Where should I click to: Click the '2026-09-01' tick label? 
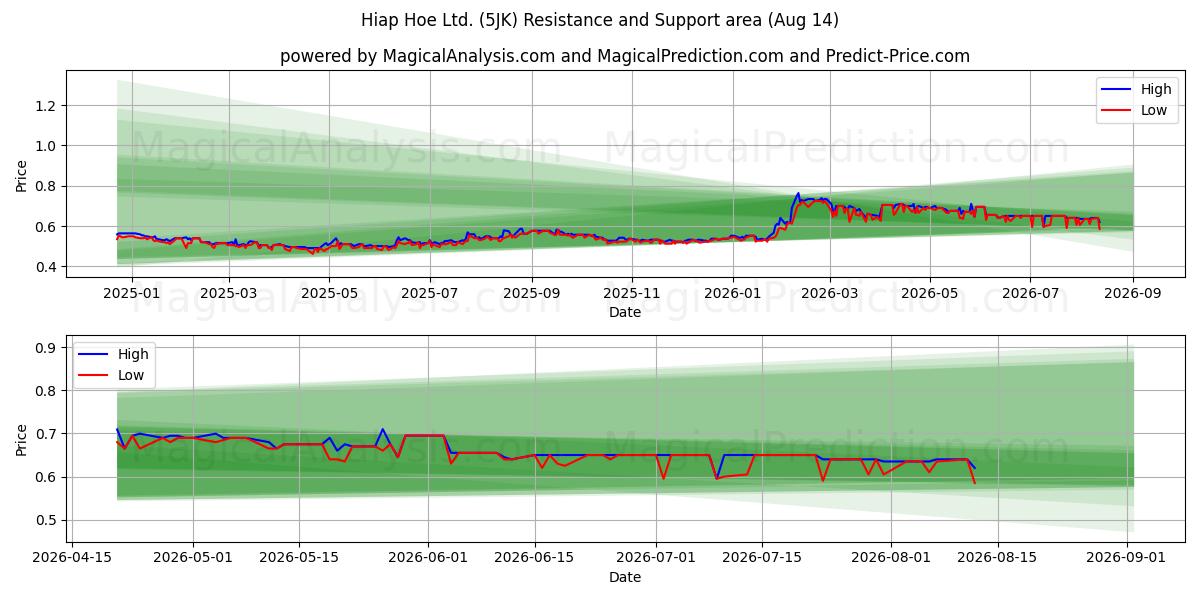1128,558
